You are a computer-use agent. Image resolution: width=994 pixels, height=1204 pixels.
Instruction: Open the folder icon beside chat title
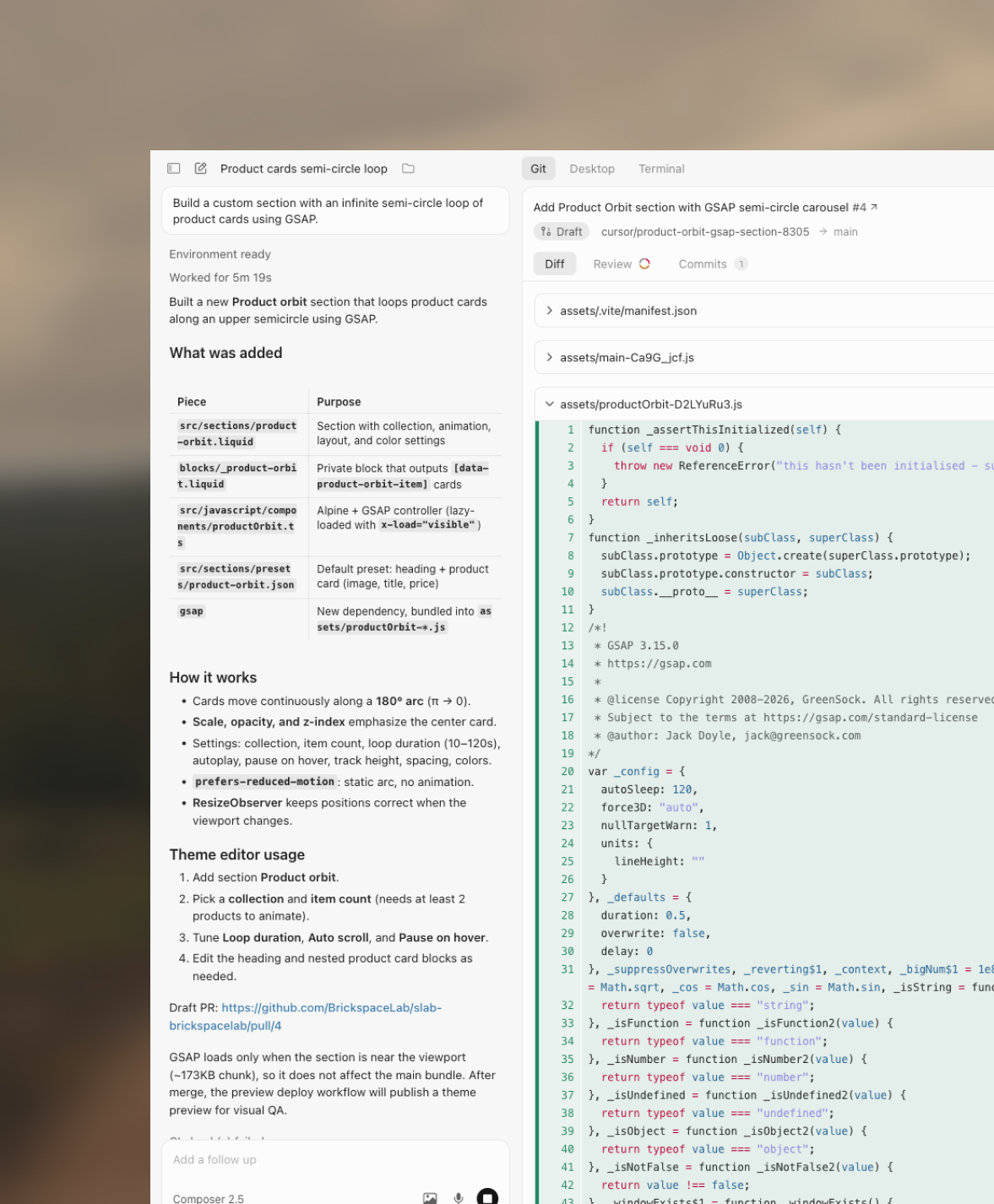click(409, 169)
